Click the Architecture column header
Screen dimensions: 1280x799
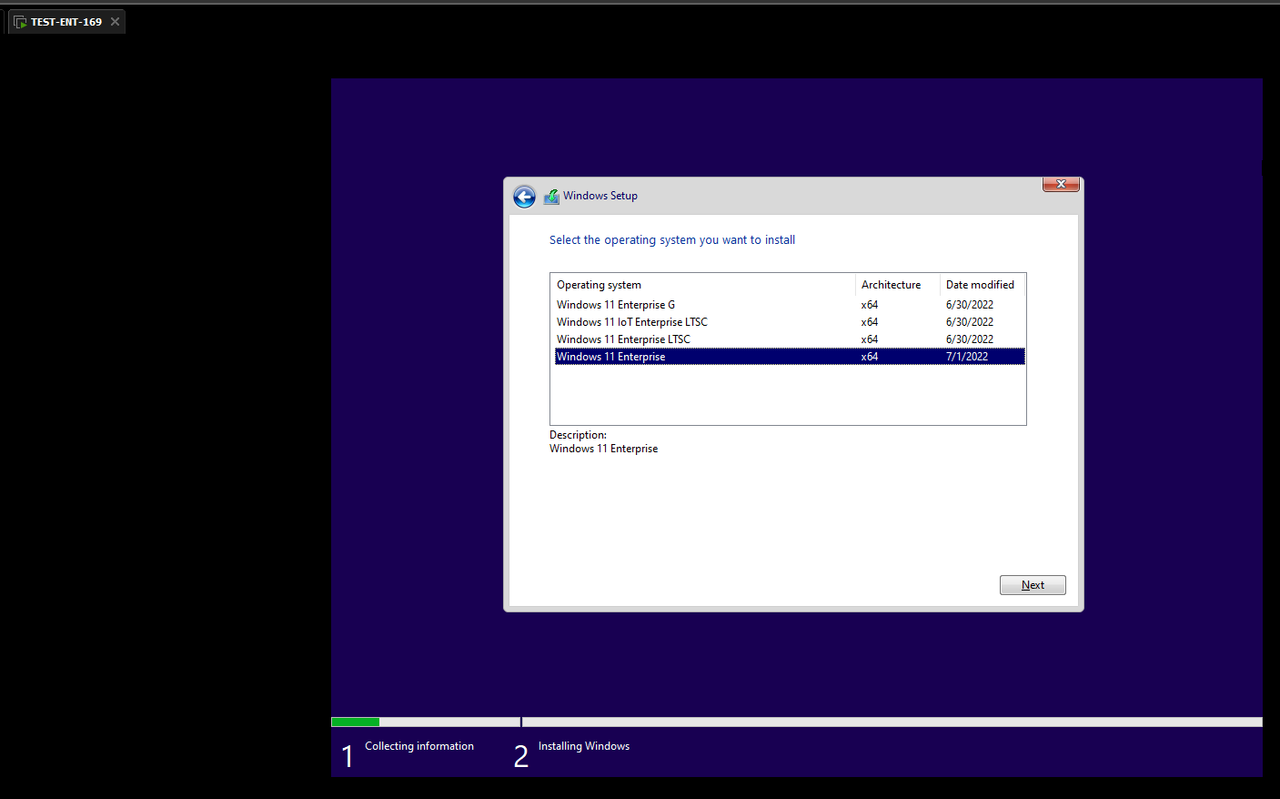898,285
